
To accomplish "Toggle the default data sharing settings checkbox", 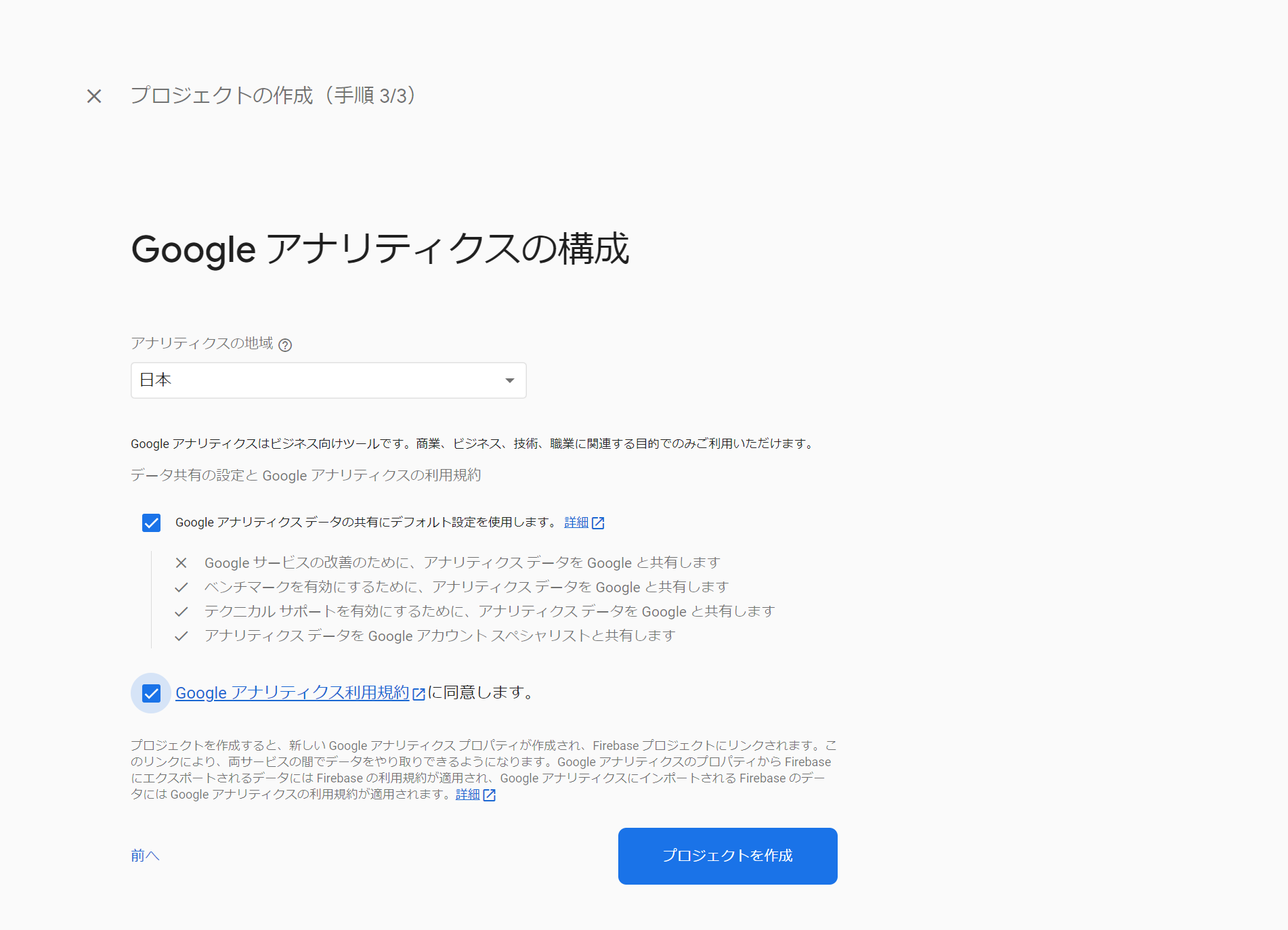I will 151,523.
